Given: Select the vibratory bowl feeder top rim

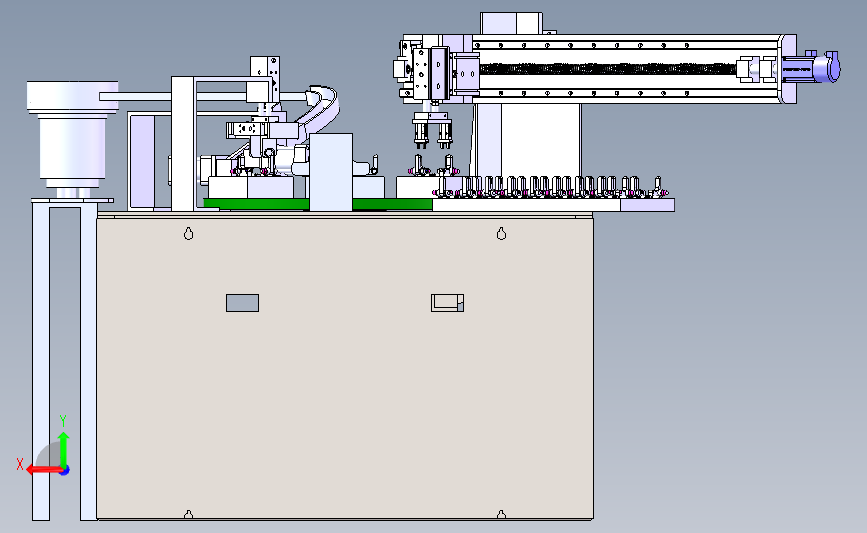Looking at the screenshot, I should (72, 97).
